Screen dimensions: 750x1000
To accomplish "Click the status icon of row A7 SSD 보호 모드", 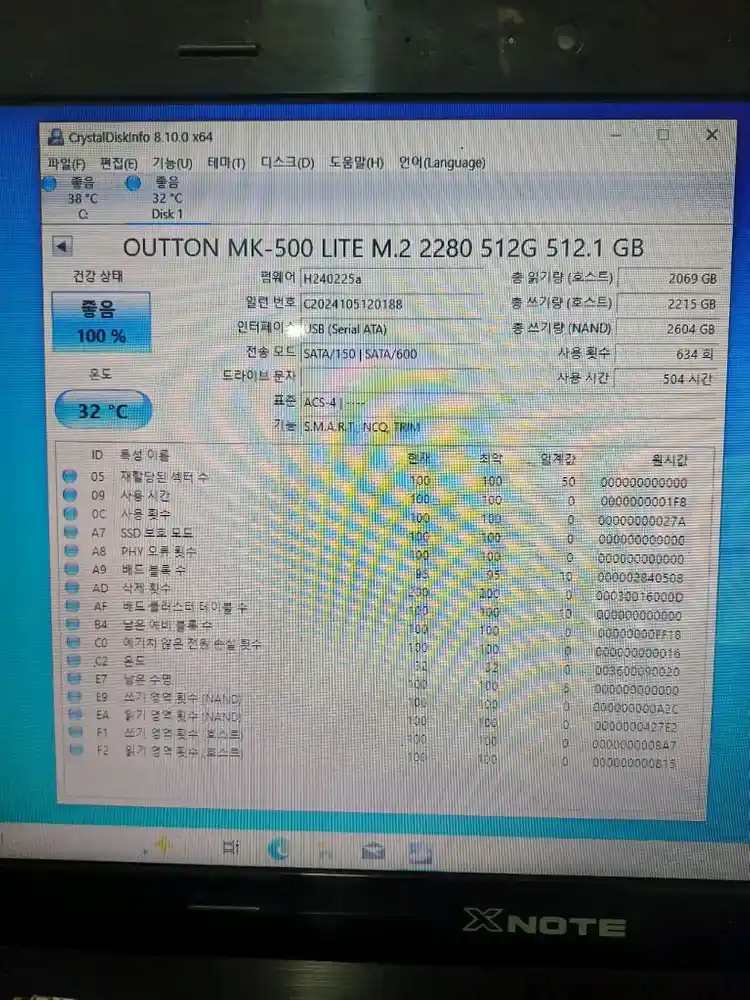I will tap(71, 532).
